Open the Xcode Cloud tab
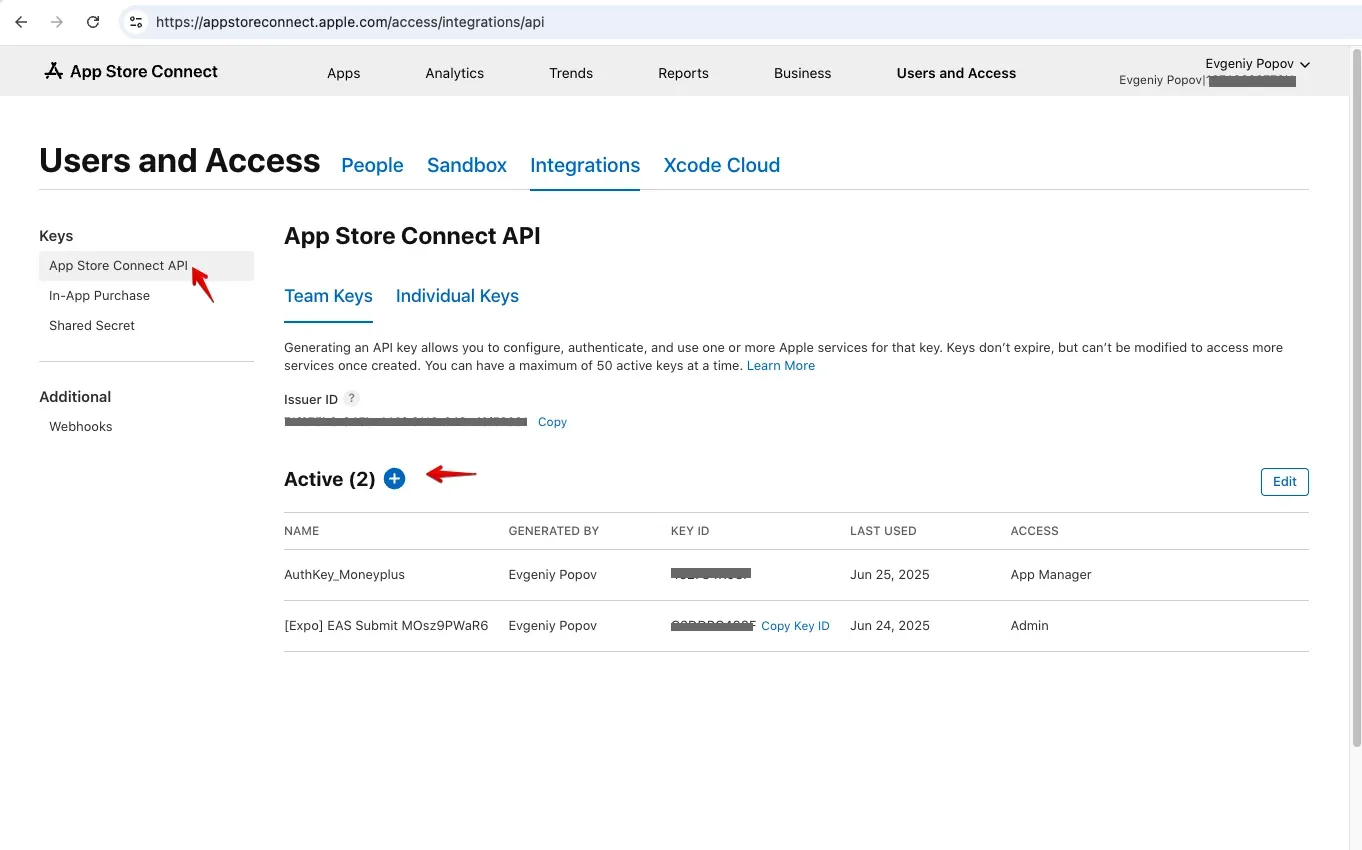Screen dimensions: 1362x850 pos(721,165)
